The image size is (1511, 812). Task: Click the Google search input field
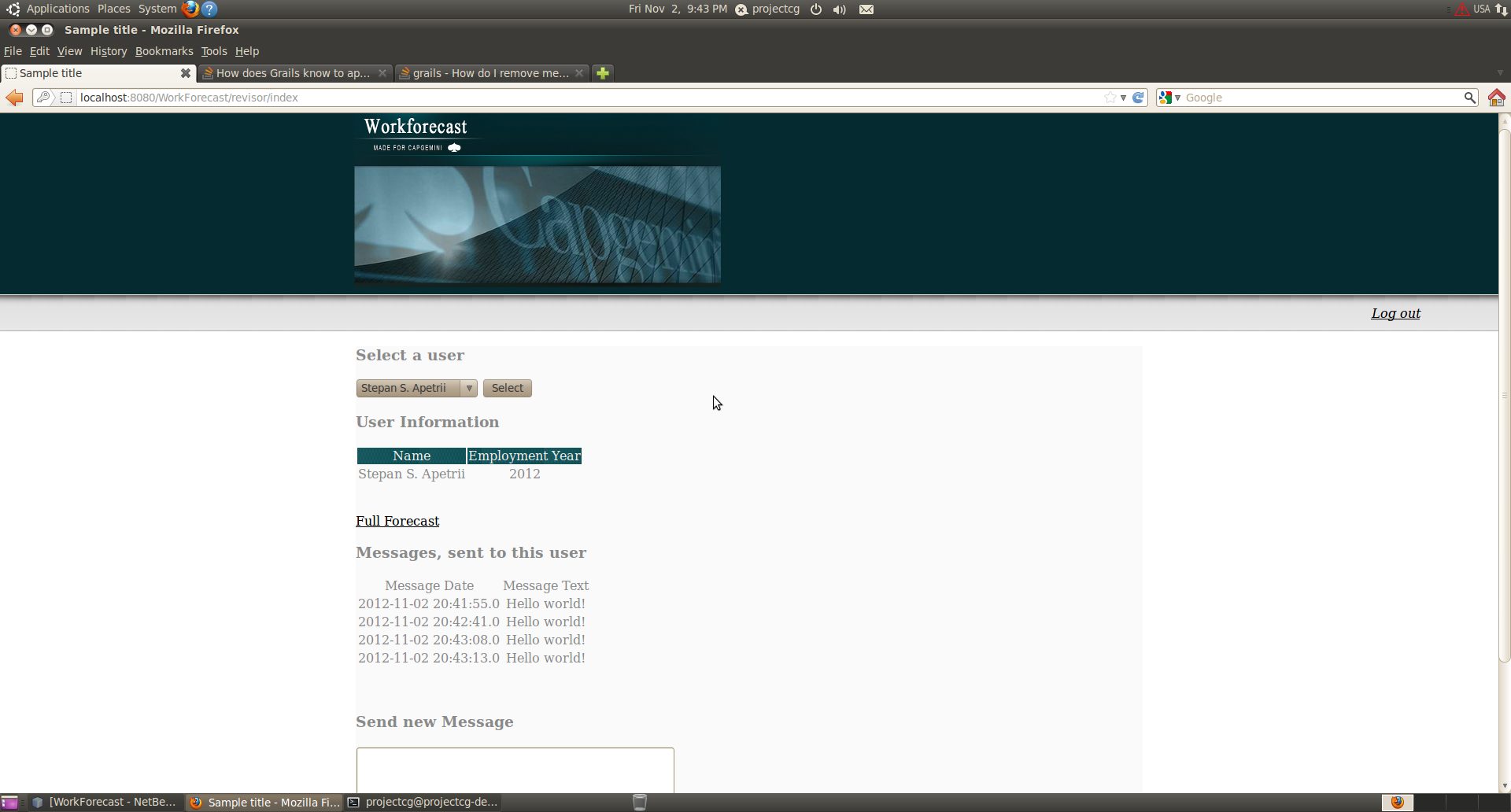coord(1322,98)
